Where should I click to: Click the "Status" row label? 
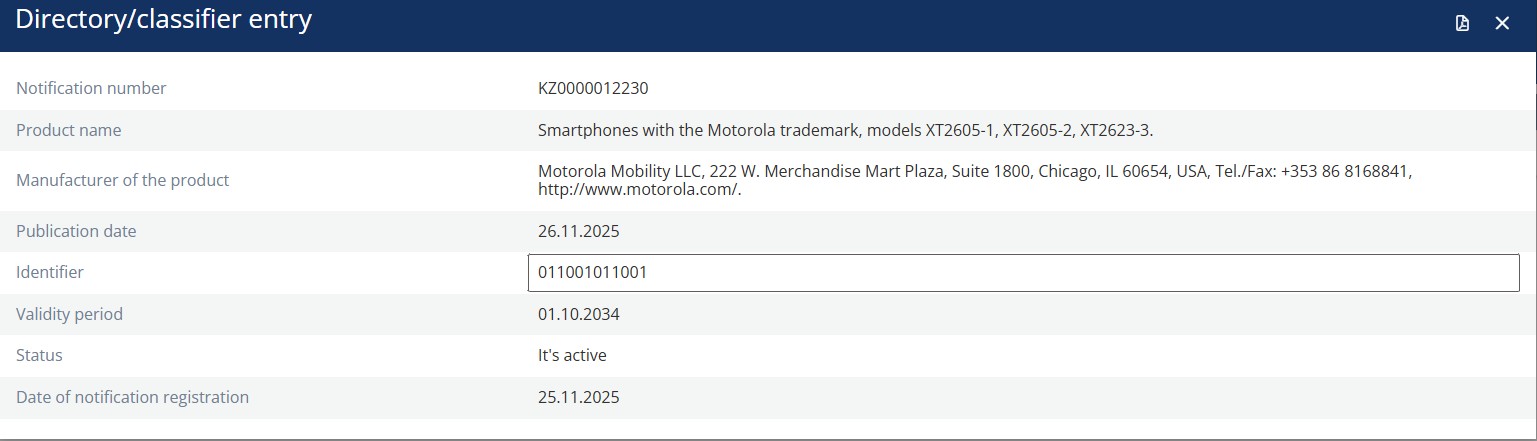(39, 355)
